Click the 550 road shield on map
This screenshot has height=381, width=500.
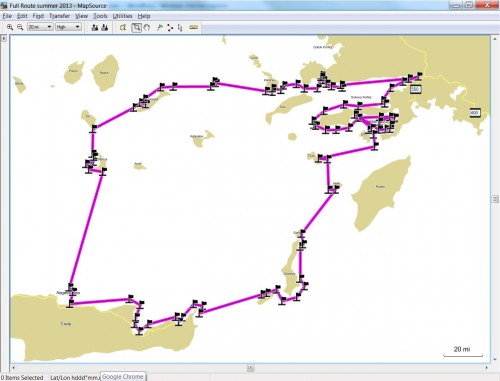point(415,89)
